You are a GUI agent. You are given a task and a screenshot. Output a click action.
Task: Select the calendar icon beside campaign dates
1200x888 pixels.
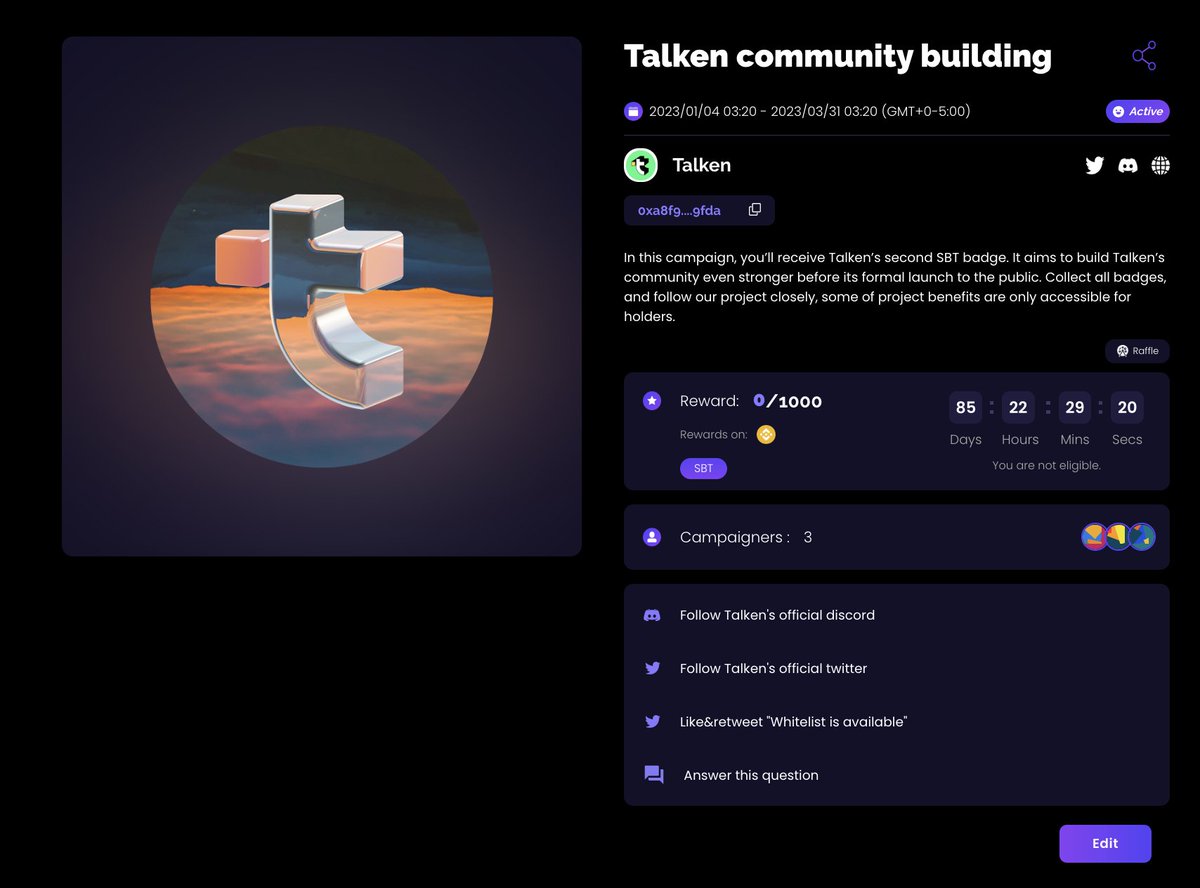click(633, 111)
